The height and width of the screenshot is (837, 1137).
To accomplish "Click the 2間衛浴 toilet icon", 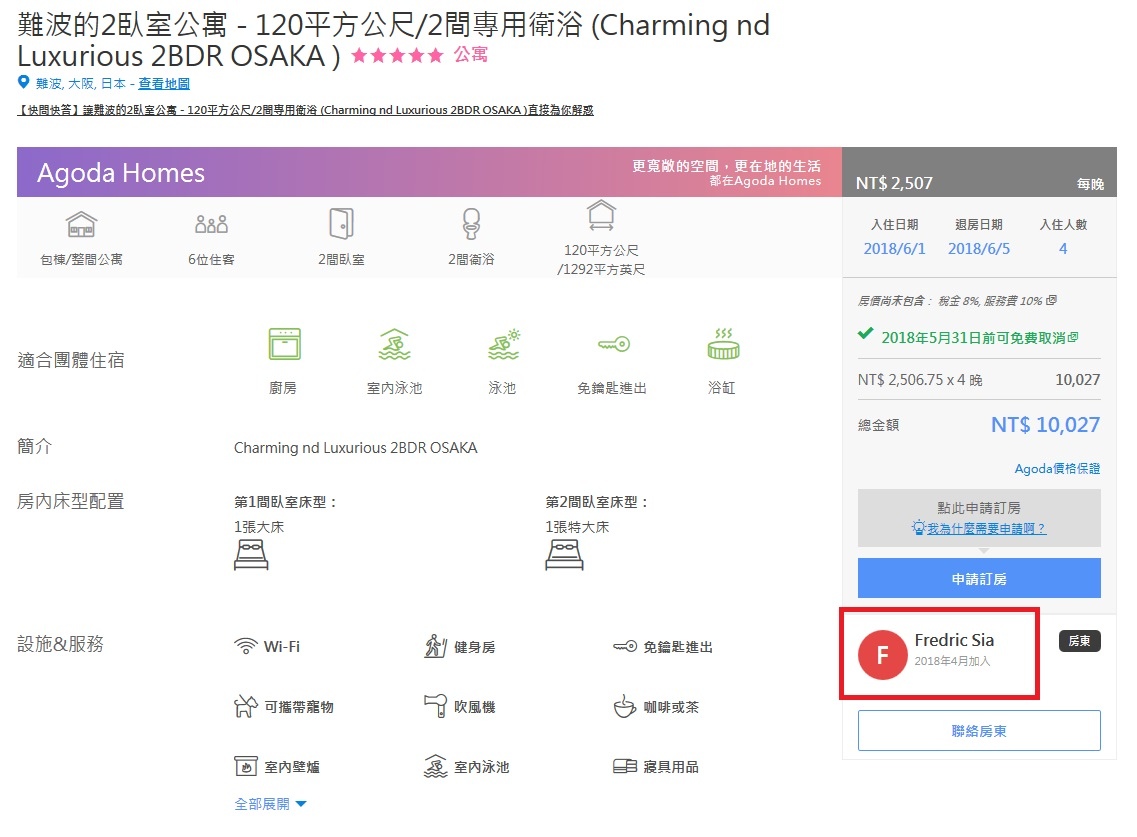I will 471,223.
